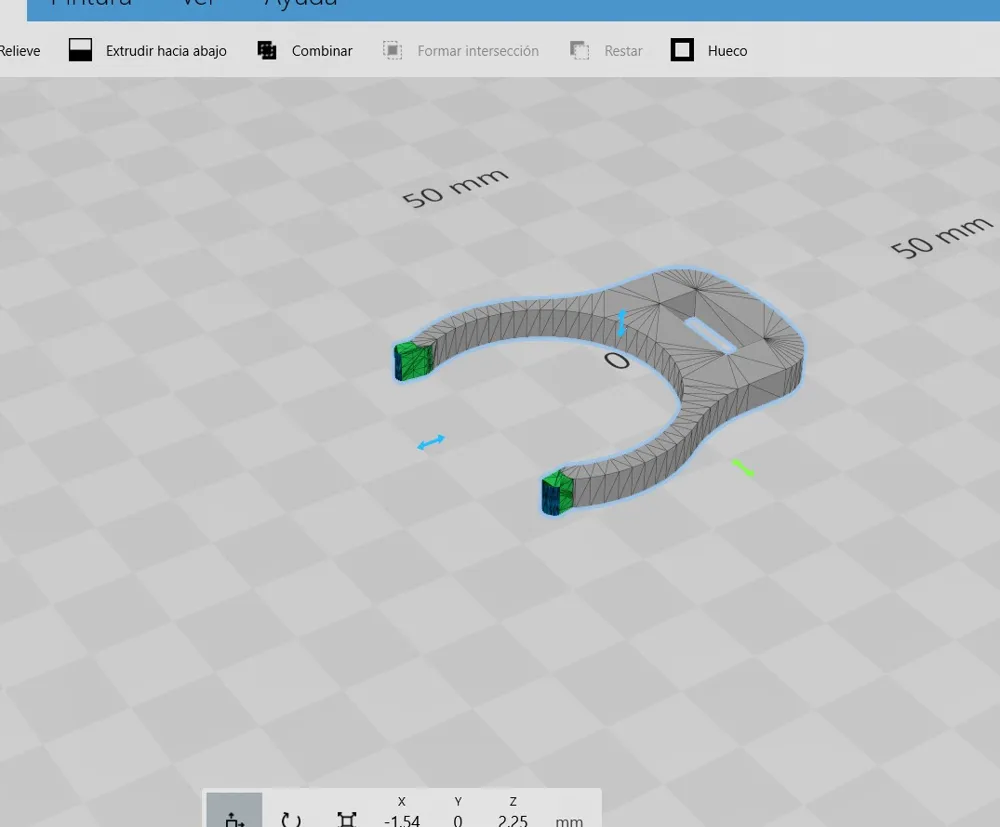The image size is (1000, 827).
Task: Click the Formar intersección icon
Action: click(392, 50)
